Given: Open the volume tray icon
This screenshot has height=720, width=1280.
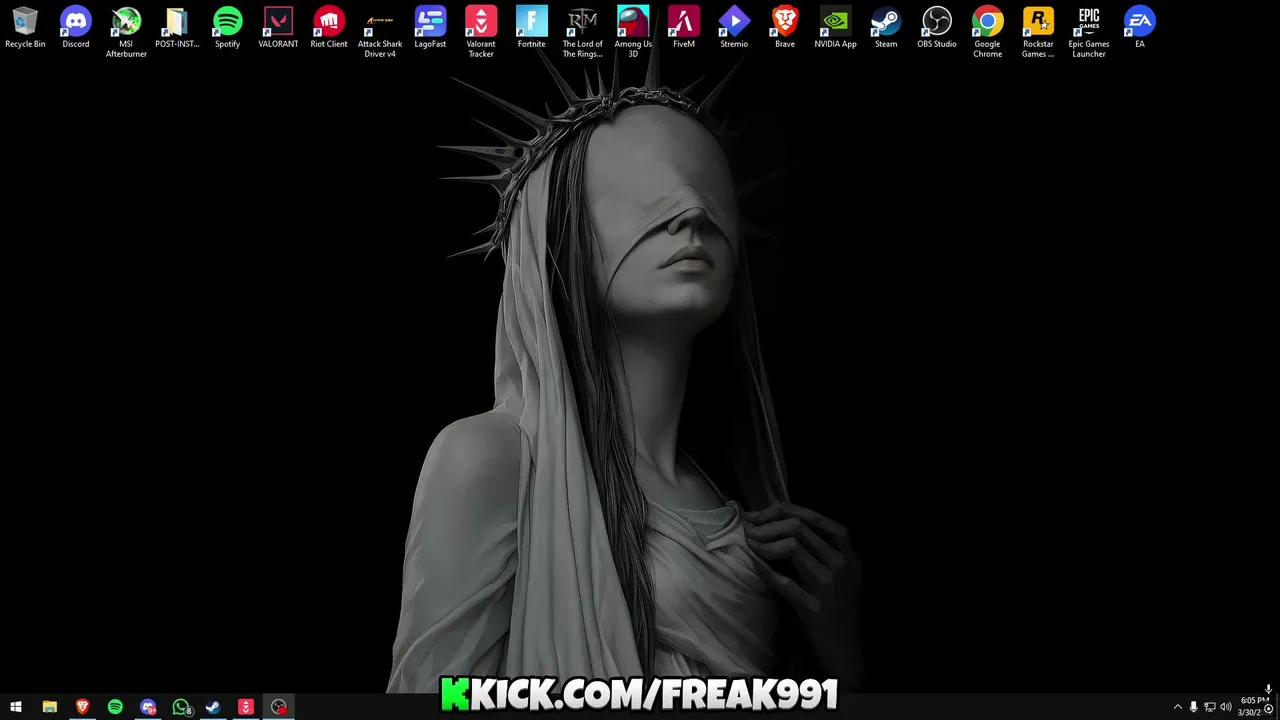Looking at the screenshot, I should coord(1225,707).
